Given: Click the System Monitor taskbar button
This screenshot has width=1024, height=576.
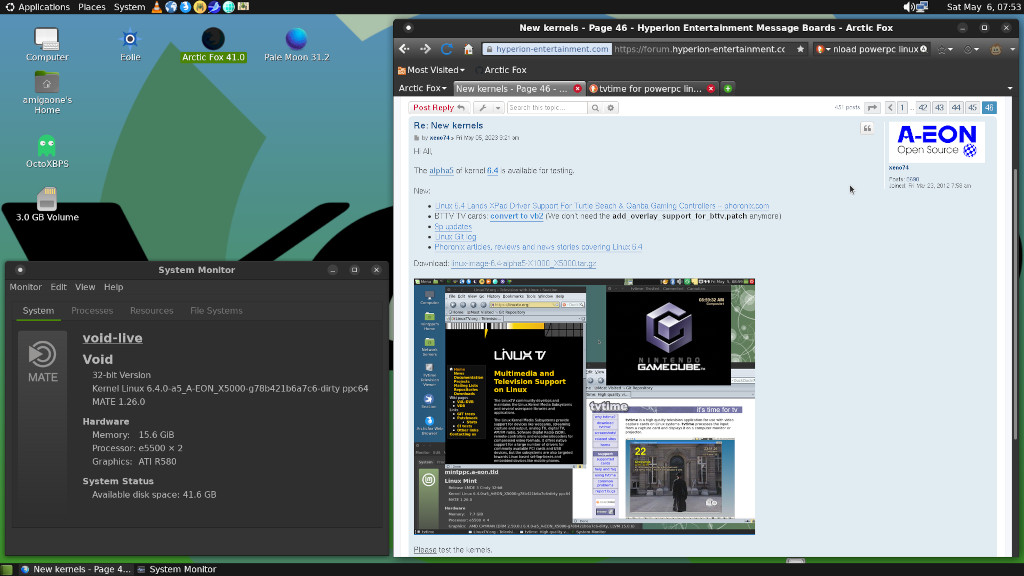Looking at the screenshot, I should [177, 569].
